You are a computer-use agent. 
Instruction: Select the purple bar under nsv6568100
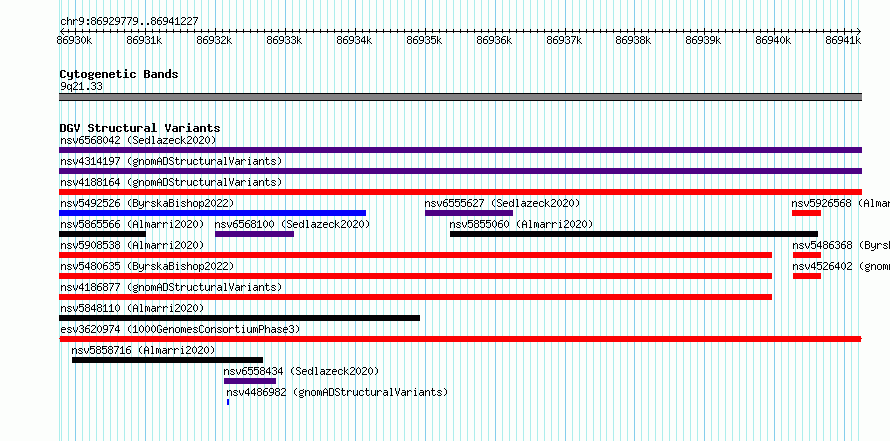click(x=254, y=234)
